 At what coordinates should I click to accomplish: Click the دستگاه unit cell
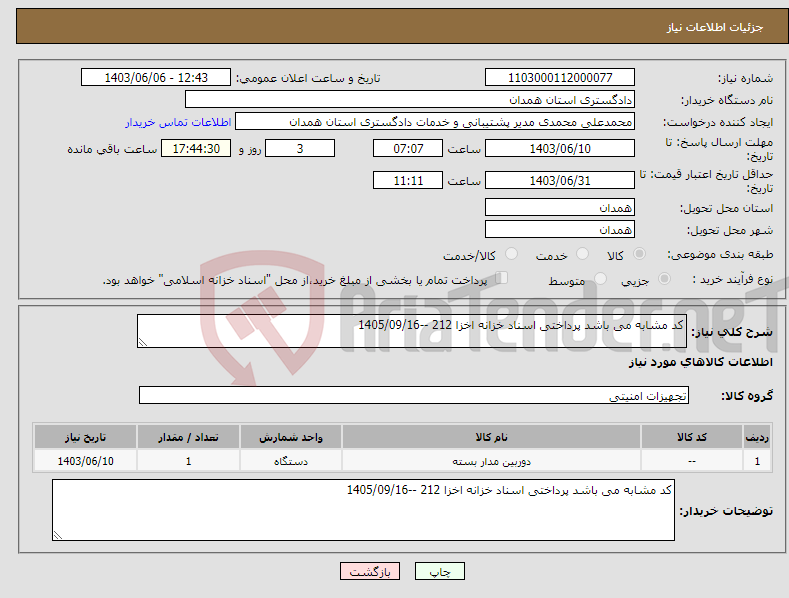click(291, 461)
